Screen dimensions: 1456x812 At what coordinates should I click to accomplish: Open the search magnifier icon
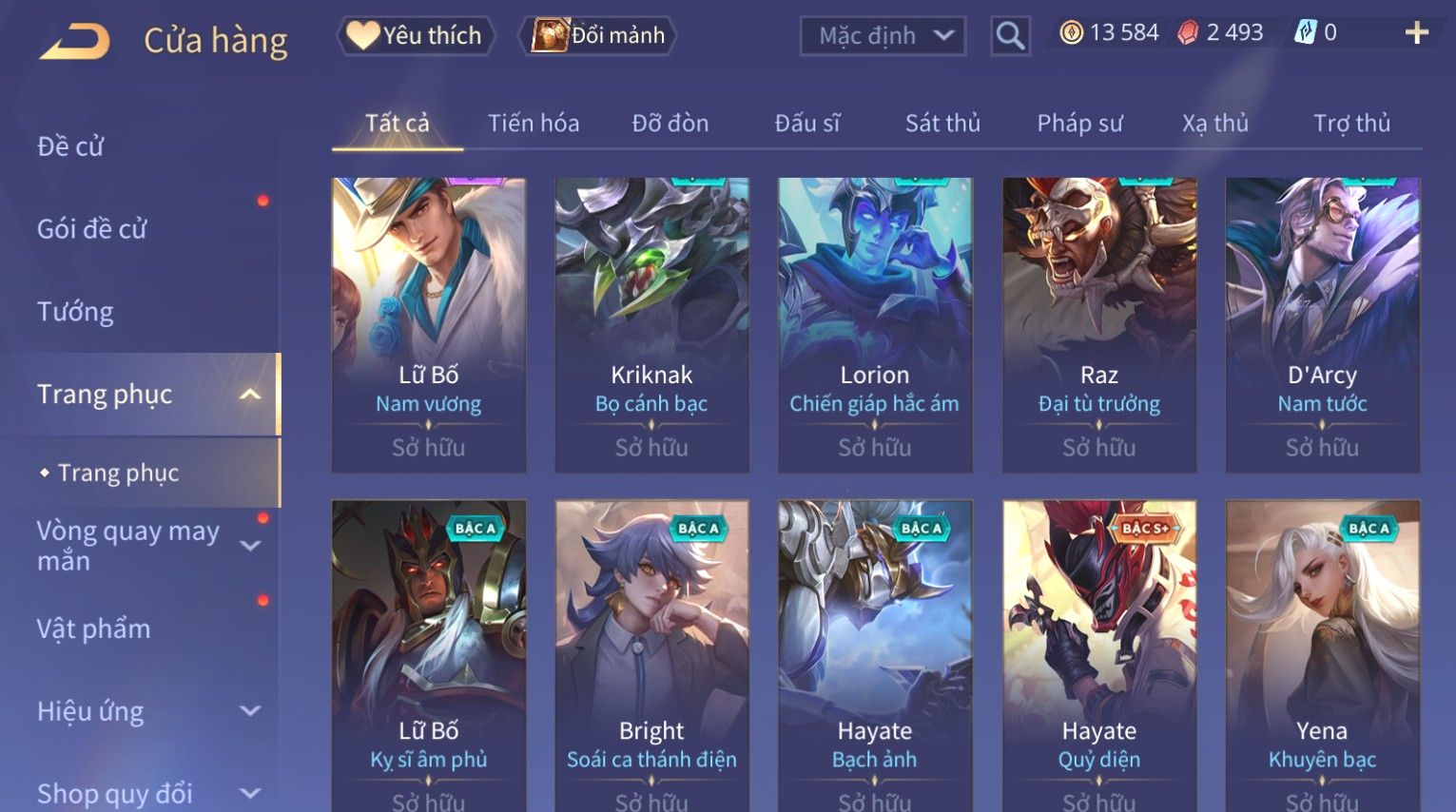click(x=1010, y=36)
